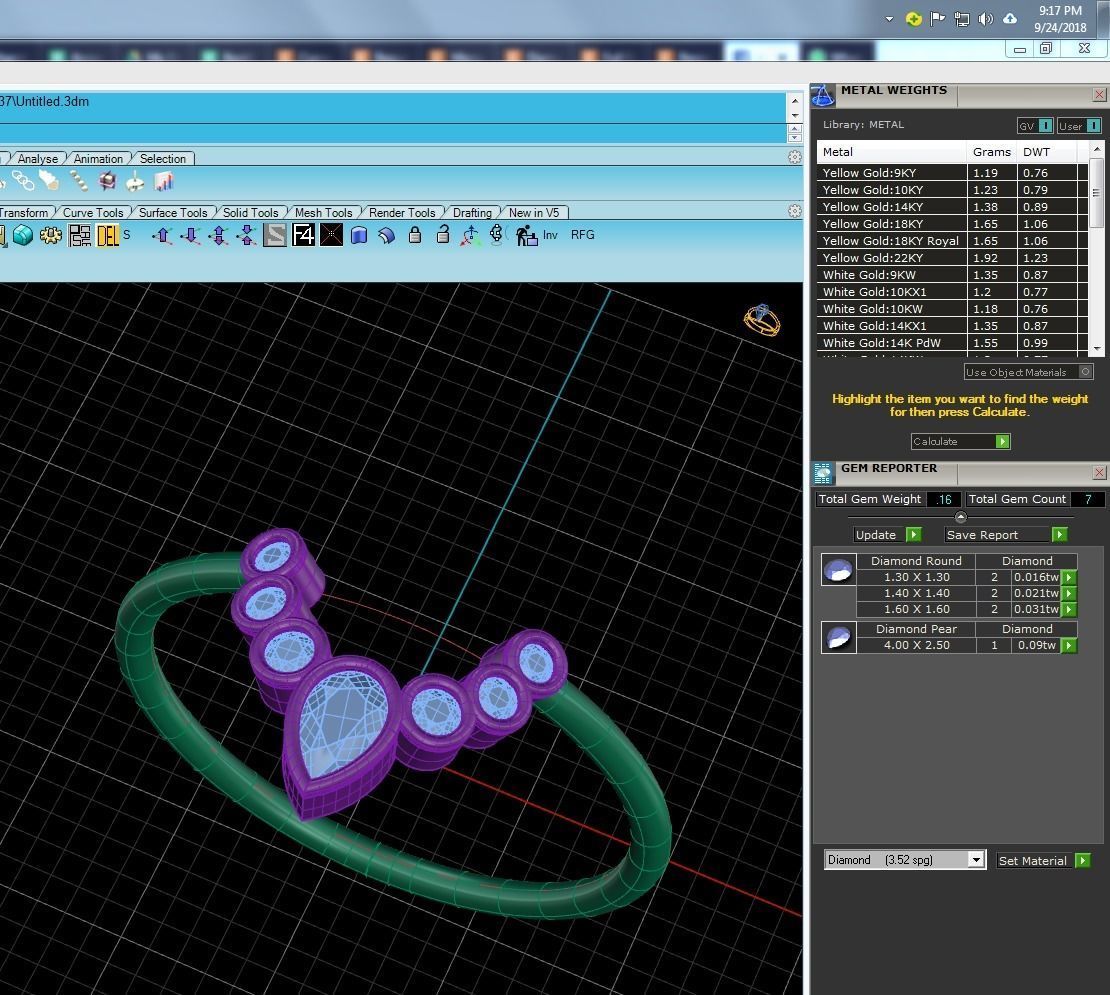Image resolution: width=1110 pixels, height=995 pixels.
Task: Click the chain links icon in toolbar
Action: [23, 181]
